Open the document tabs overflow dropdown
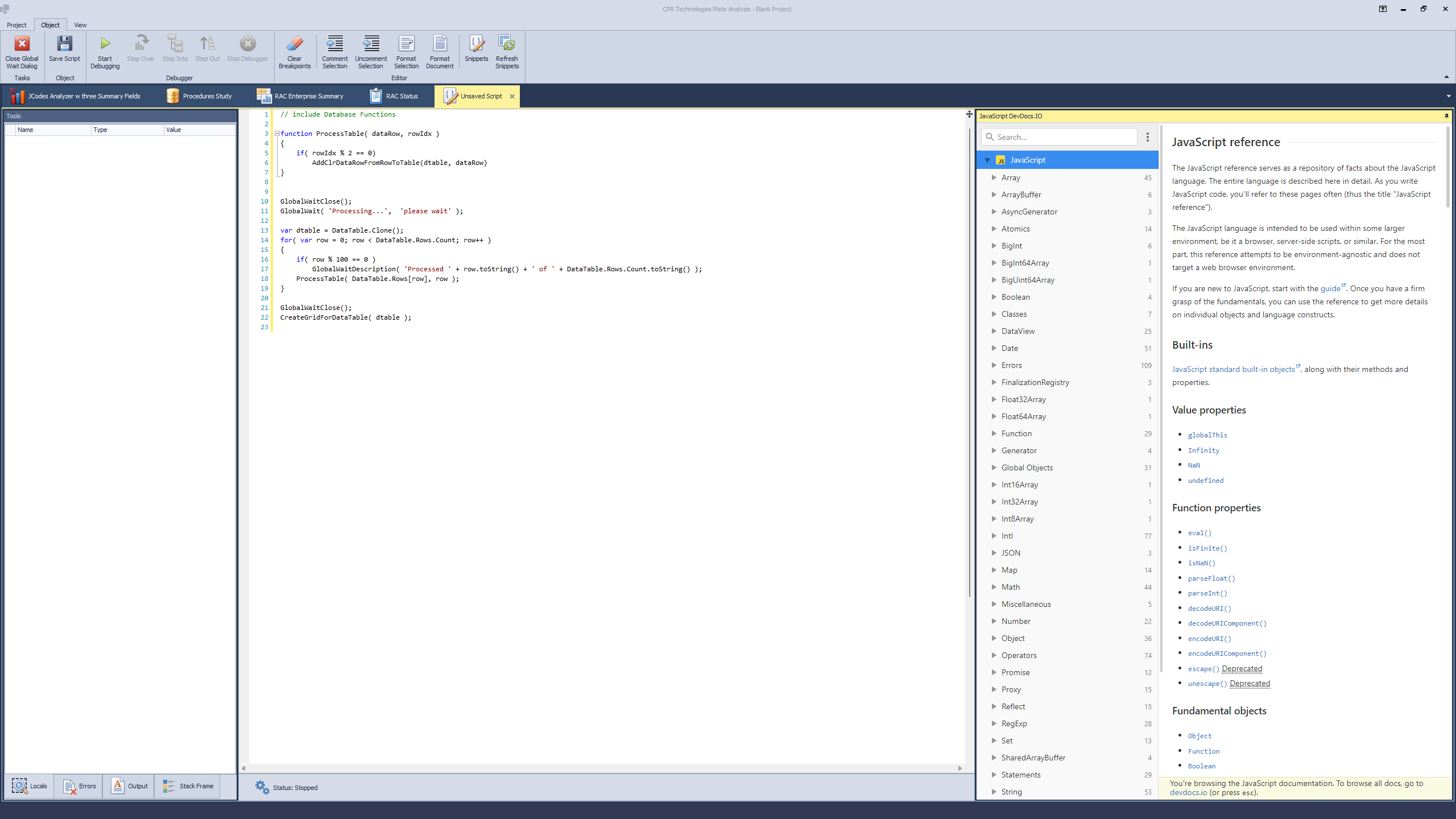This screenshot has width=1456, height=819. [x=1449, y=96]
